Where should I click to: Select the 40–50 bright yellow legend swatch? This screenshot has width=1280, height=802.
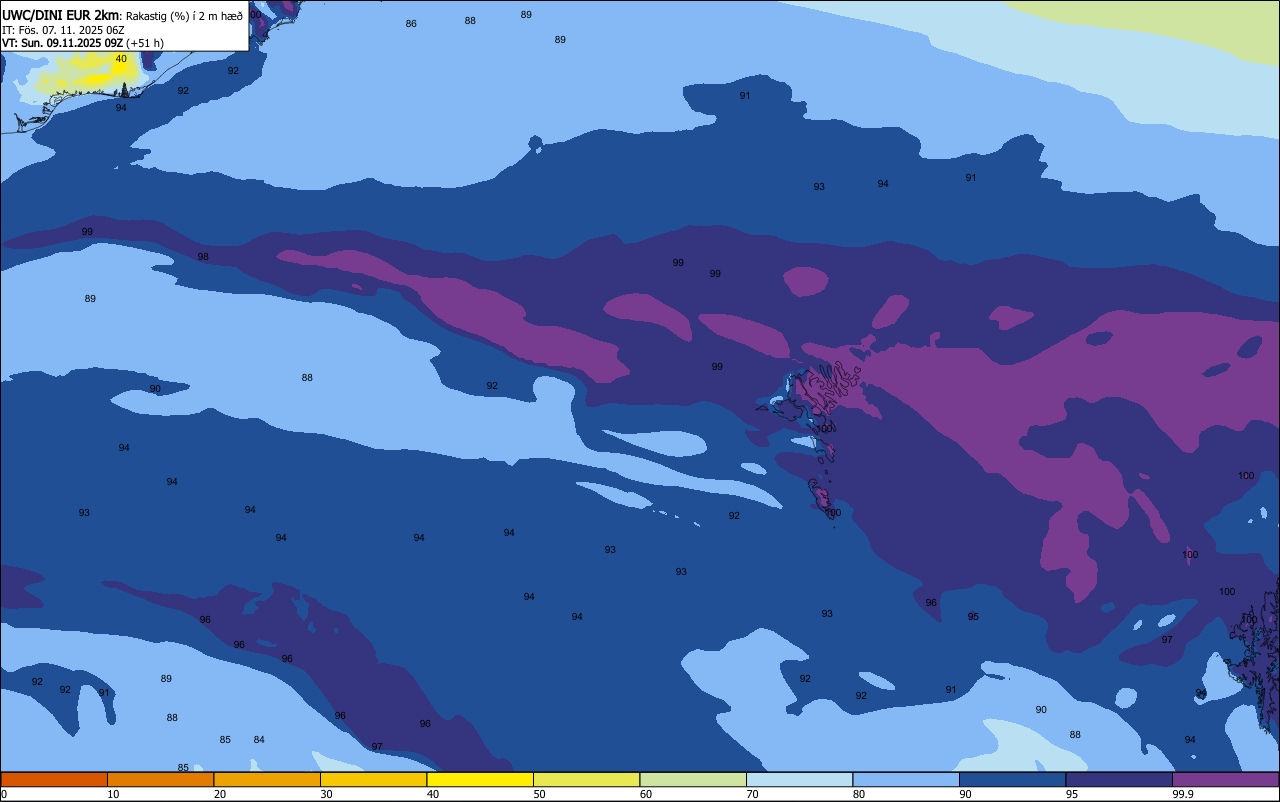pyautogui.click(x=480, y=779)
